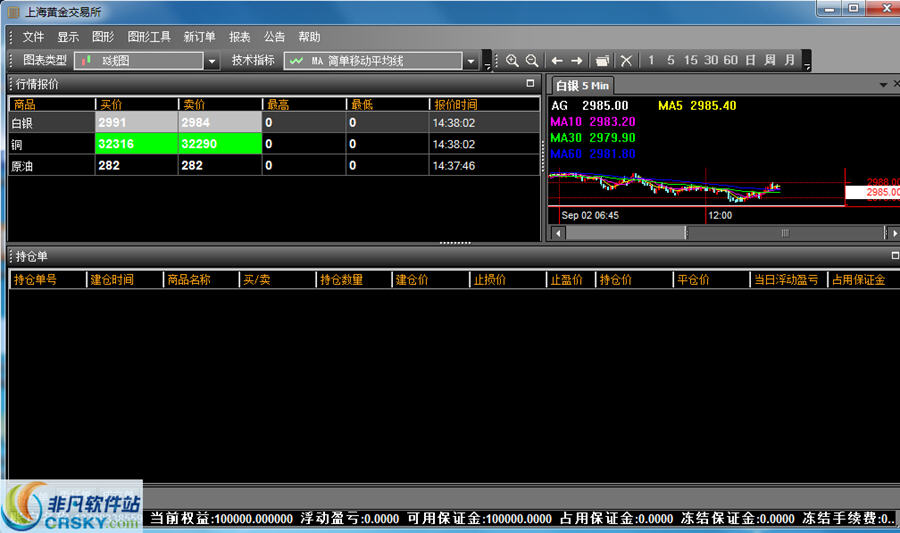The height and width of the screenshot is (533, 900).
Task: Click the 卖价 column header
Action: (220, 104)
